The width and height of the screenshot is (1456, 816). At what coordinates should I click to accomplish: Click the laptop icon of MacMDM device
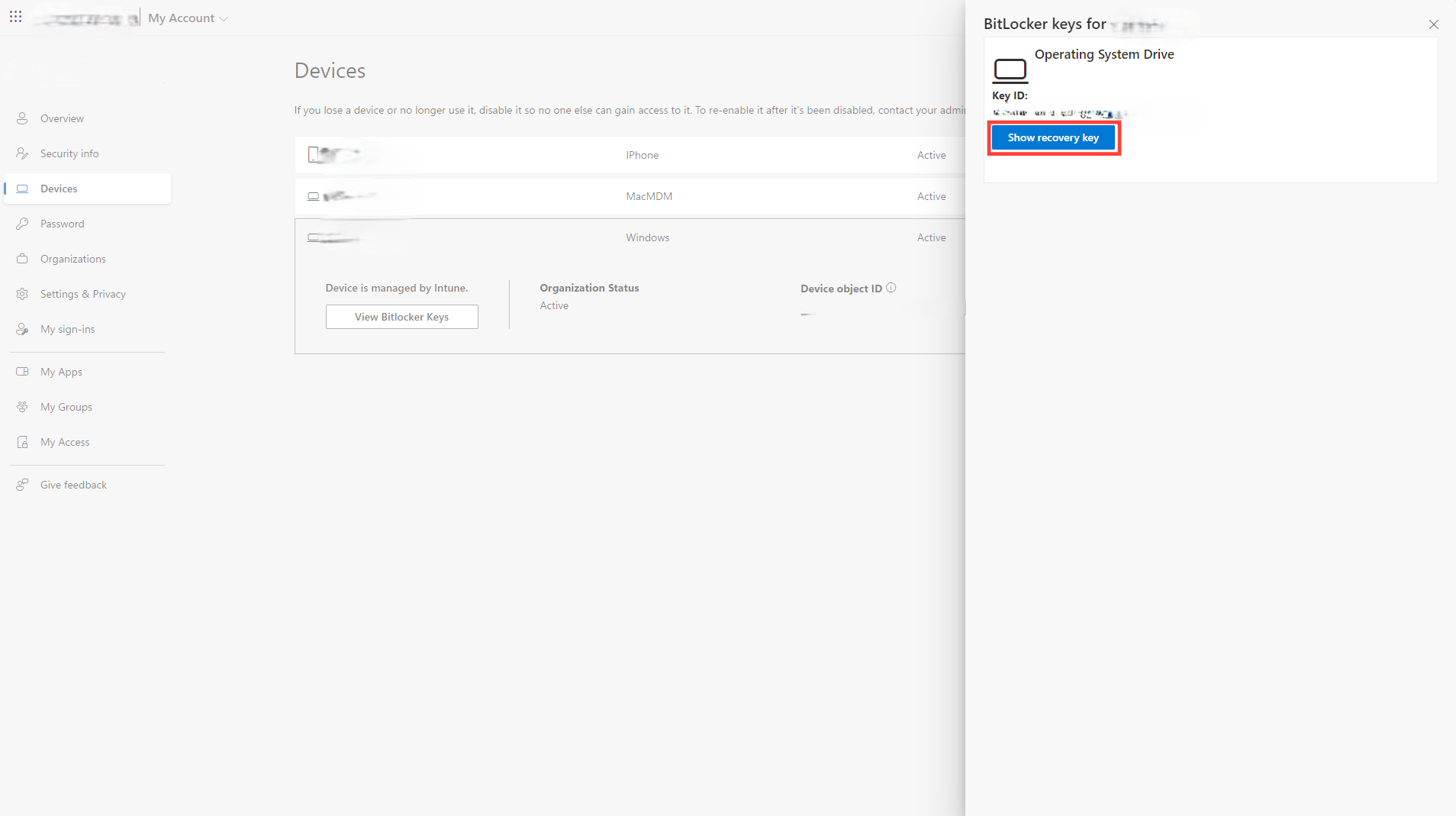[x=313, y=196]
